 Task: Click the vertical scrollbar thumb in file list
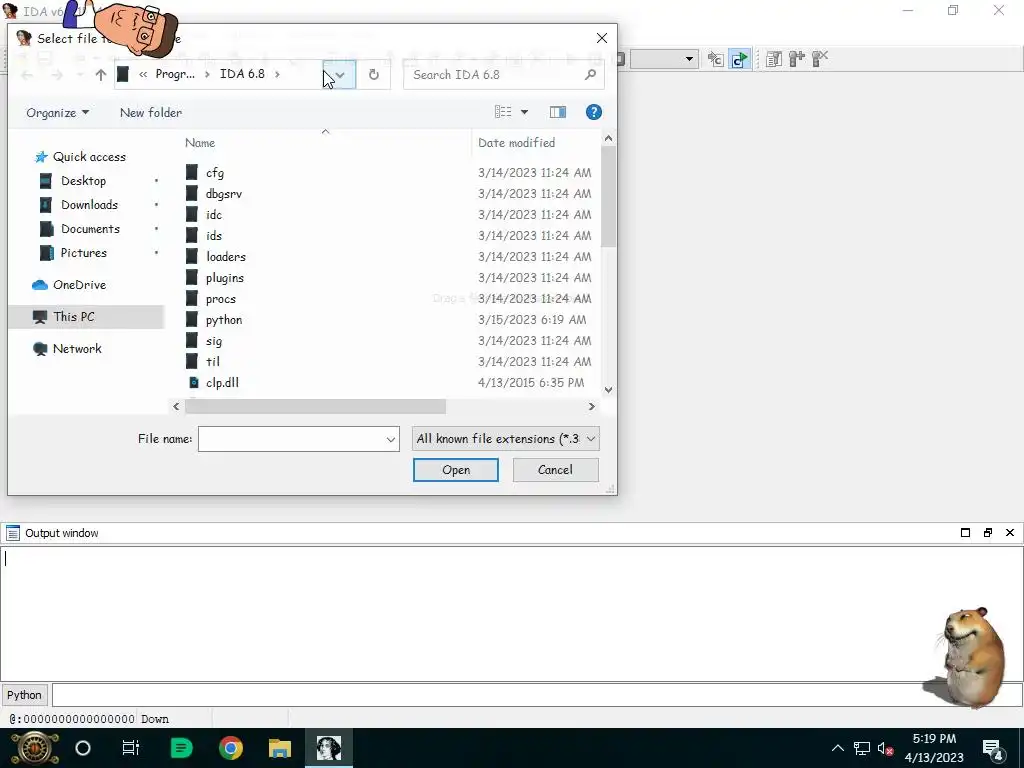pos(608,196)
